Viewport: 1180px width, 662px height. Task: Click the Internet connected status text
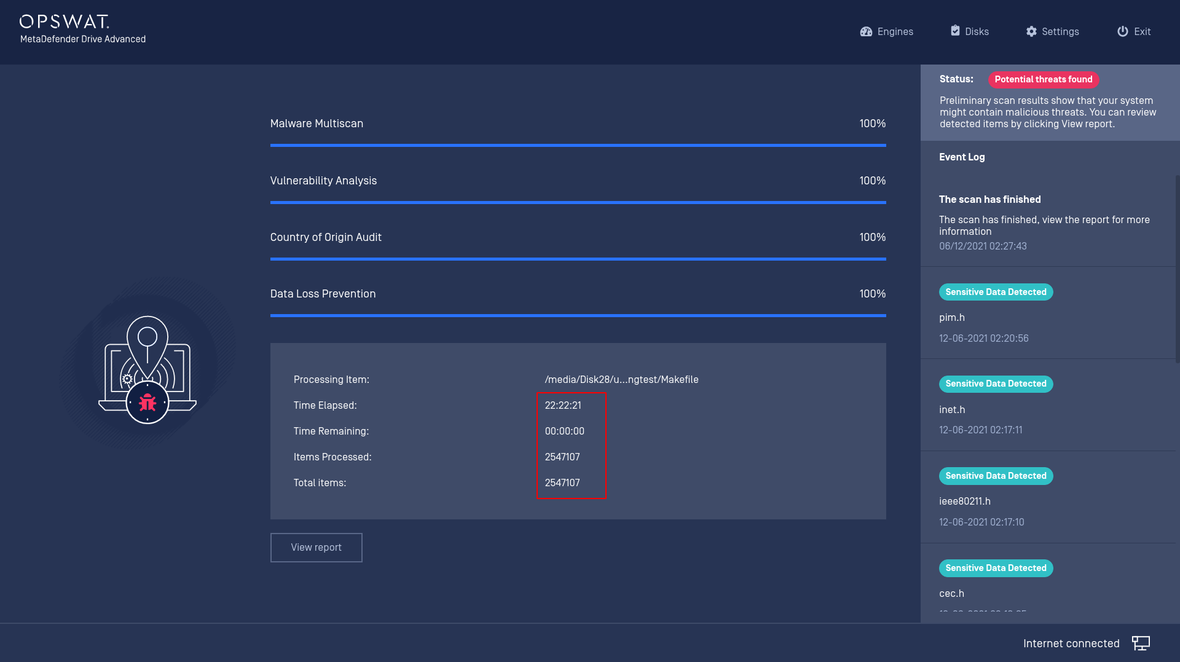click(1071, 643)
